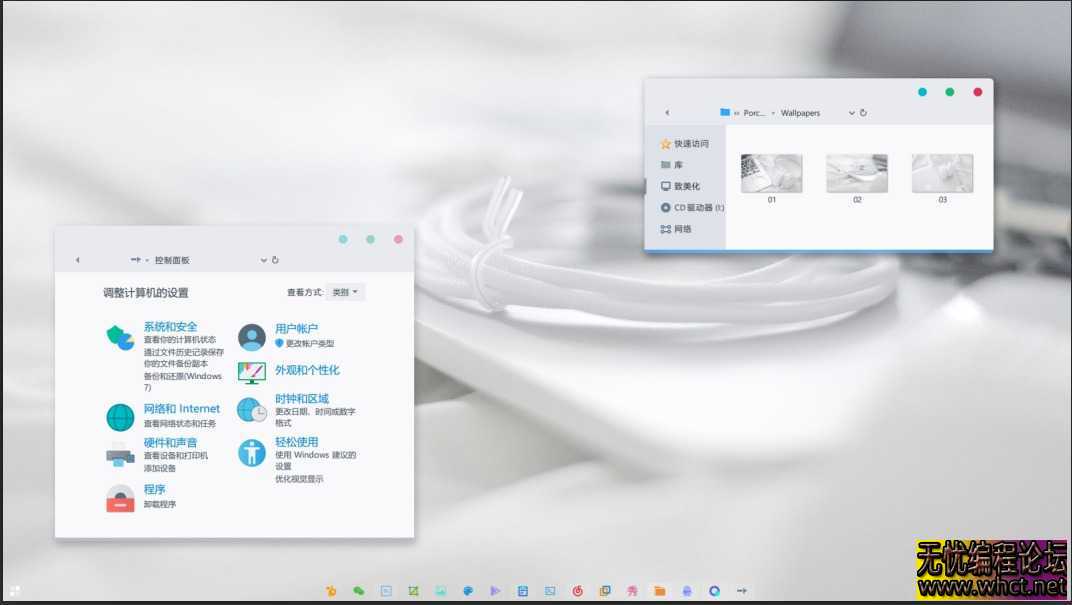
Task: Click the 外观和个性化 link
Action: point(307,370)
